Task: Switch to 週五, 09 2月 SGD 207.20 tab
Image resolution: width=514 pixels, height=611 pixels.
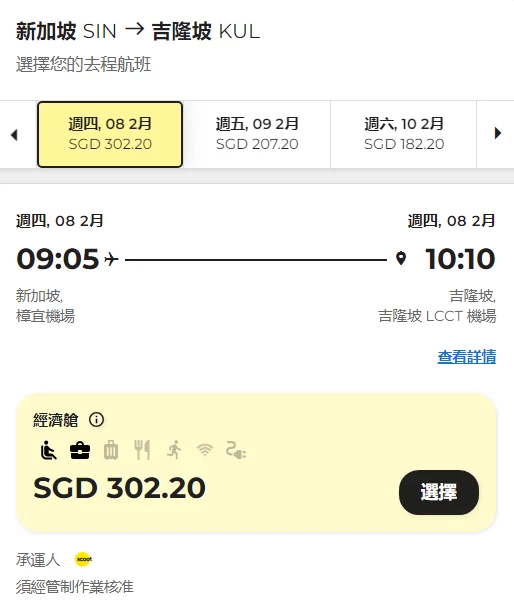Action: point(257,134)
